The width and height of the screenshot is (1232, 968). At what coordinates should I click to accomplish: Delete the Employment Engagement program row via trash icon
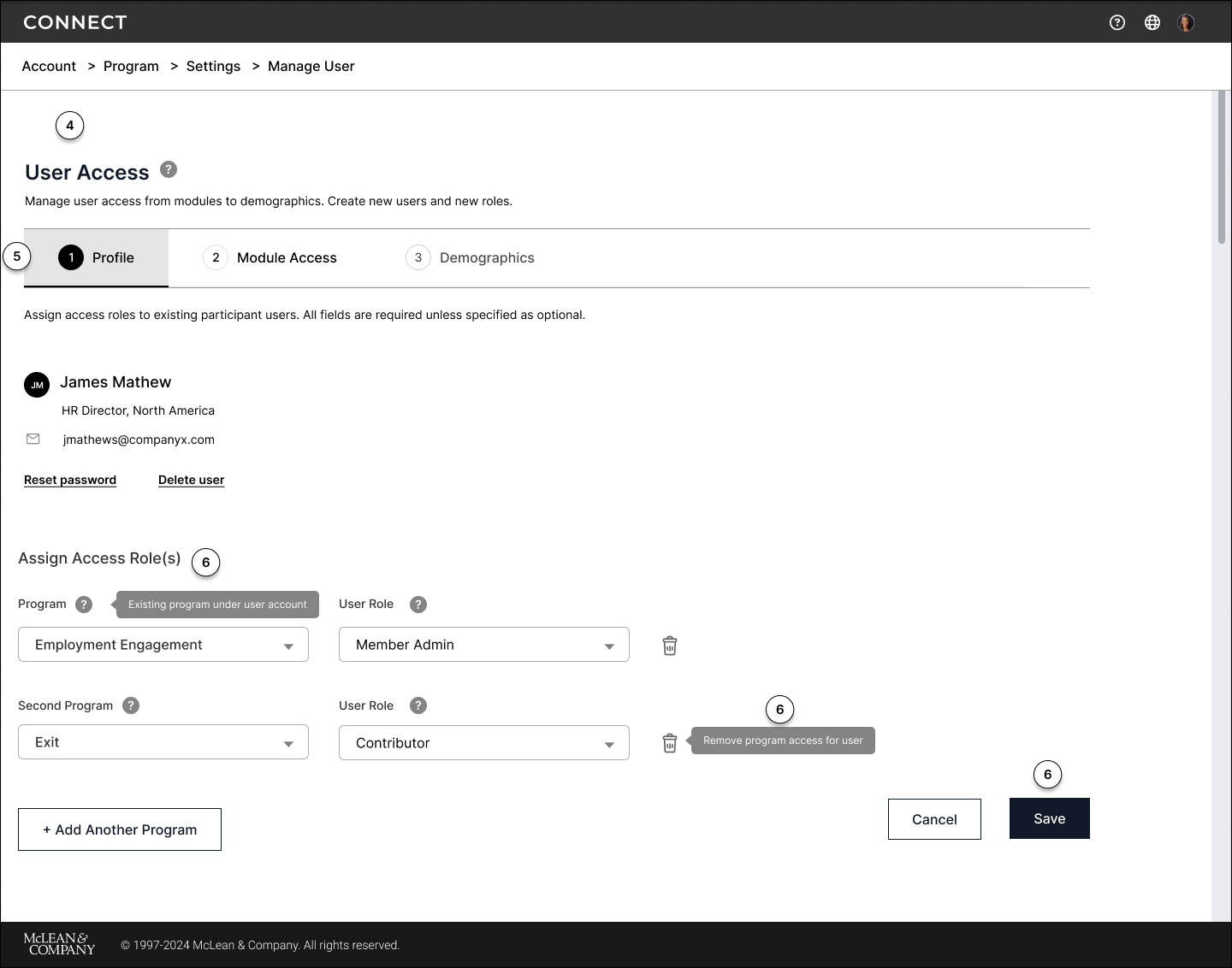coord(670,646)
